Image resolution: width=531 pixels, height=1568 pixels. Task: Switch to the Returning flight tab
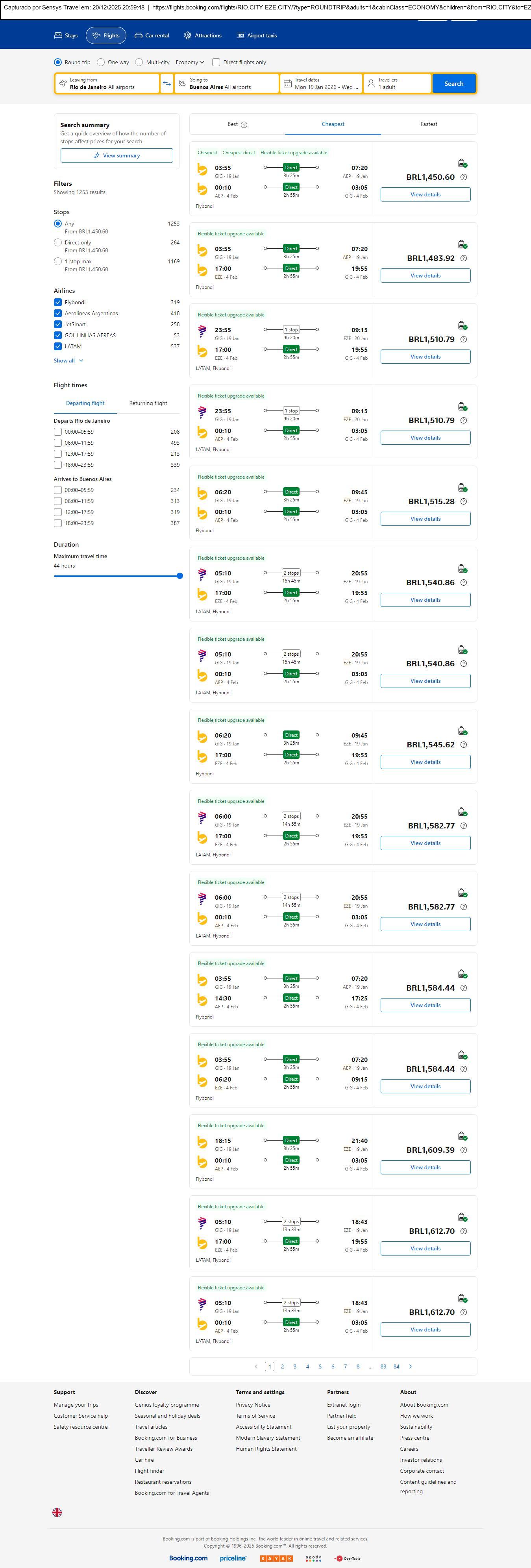(148, 403)
